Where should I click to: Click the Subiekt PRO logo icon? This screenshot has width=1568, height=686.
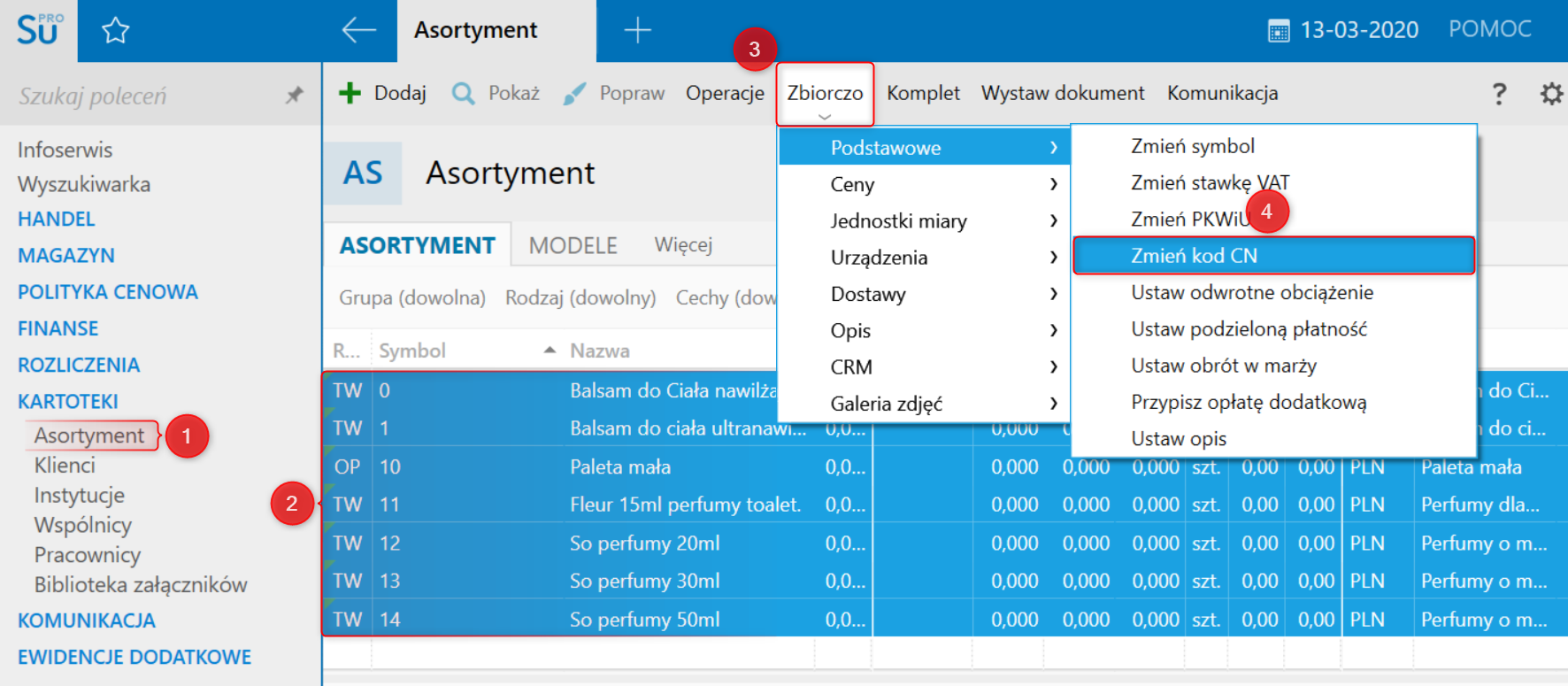click(39, 30)
